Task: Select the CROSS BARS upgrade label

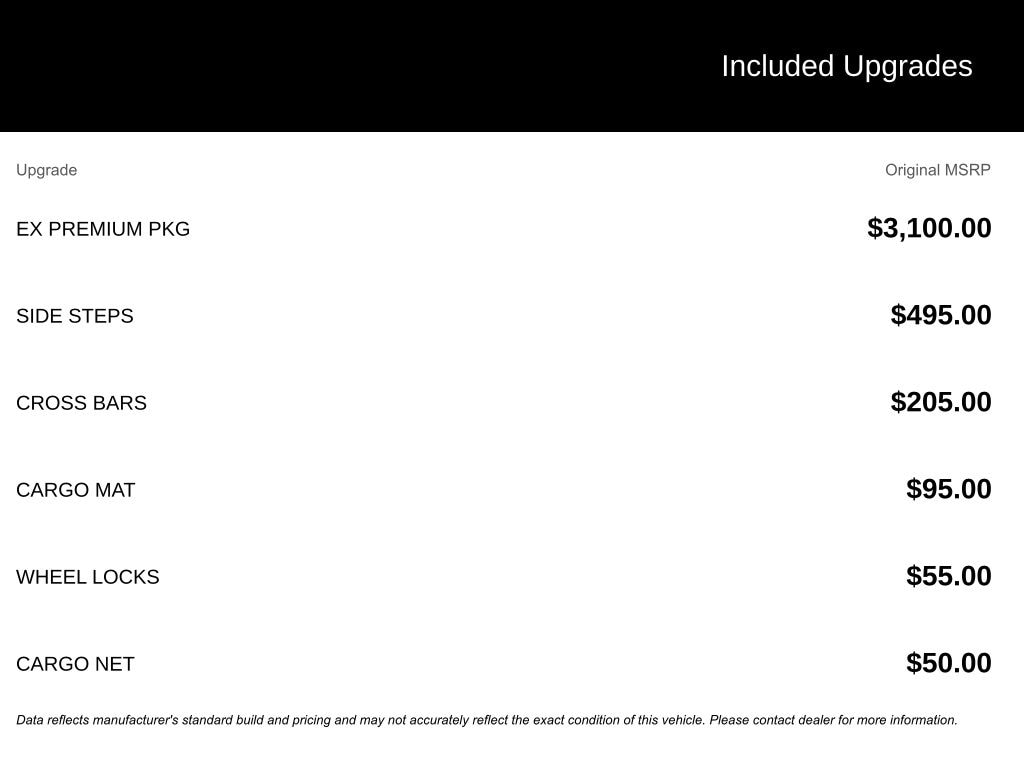Action: click(81, 403)
